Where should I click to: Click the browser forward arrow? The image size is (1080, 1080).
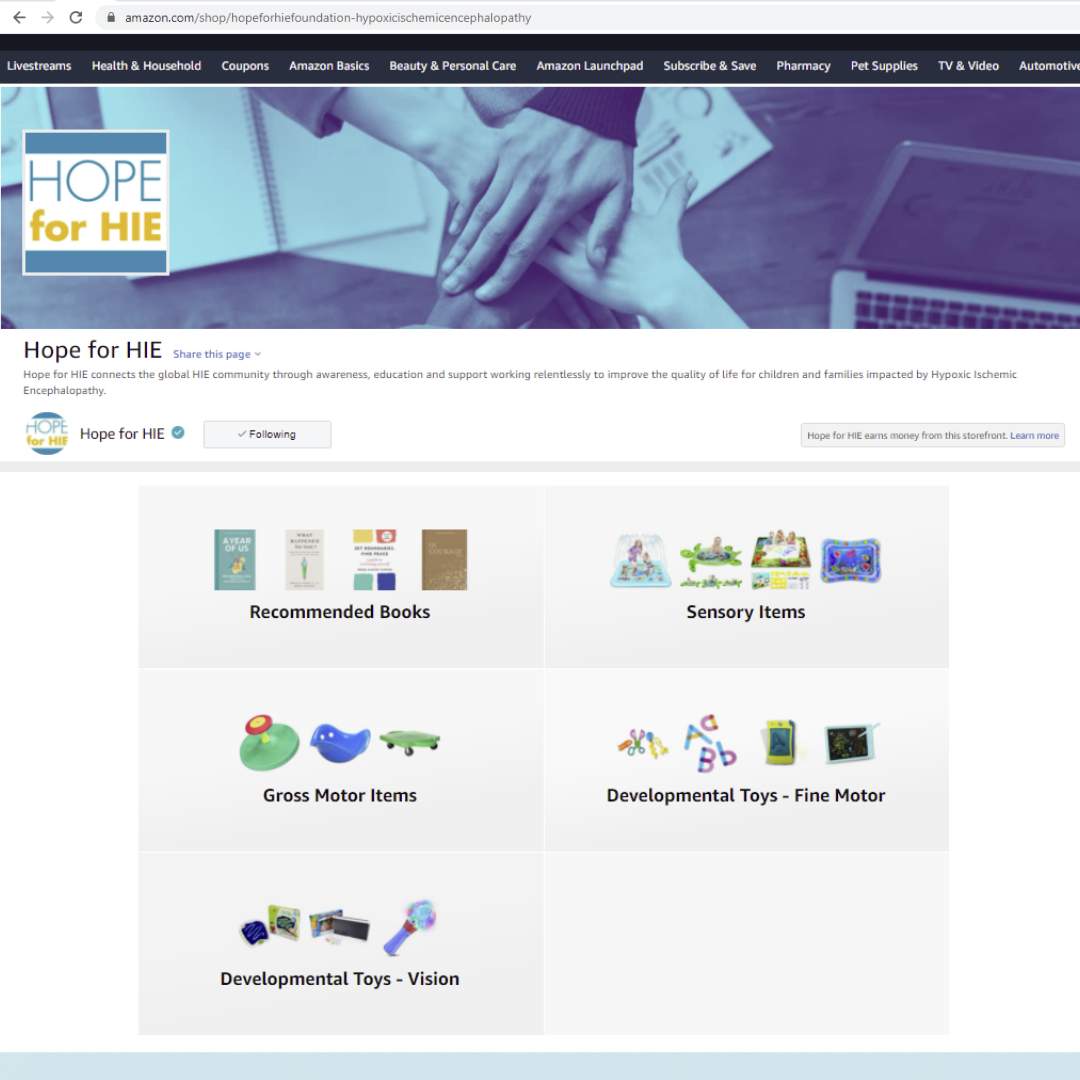[x=48, y=17]
